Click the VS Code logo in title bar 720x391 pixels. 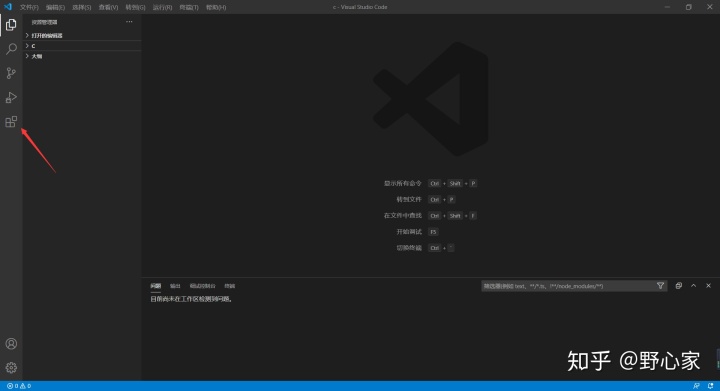[8, 7]
